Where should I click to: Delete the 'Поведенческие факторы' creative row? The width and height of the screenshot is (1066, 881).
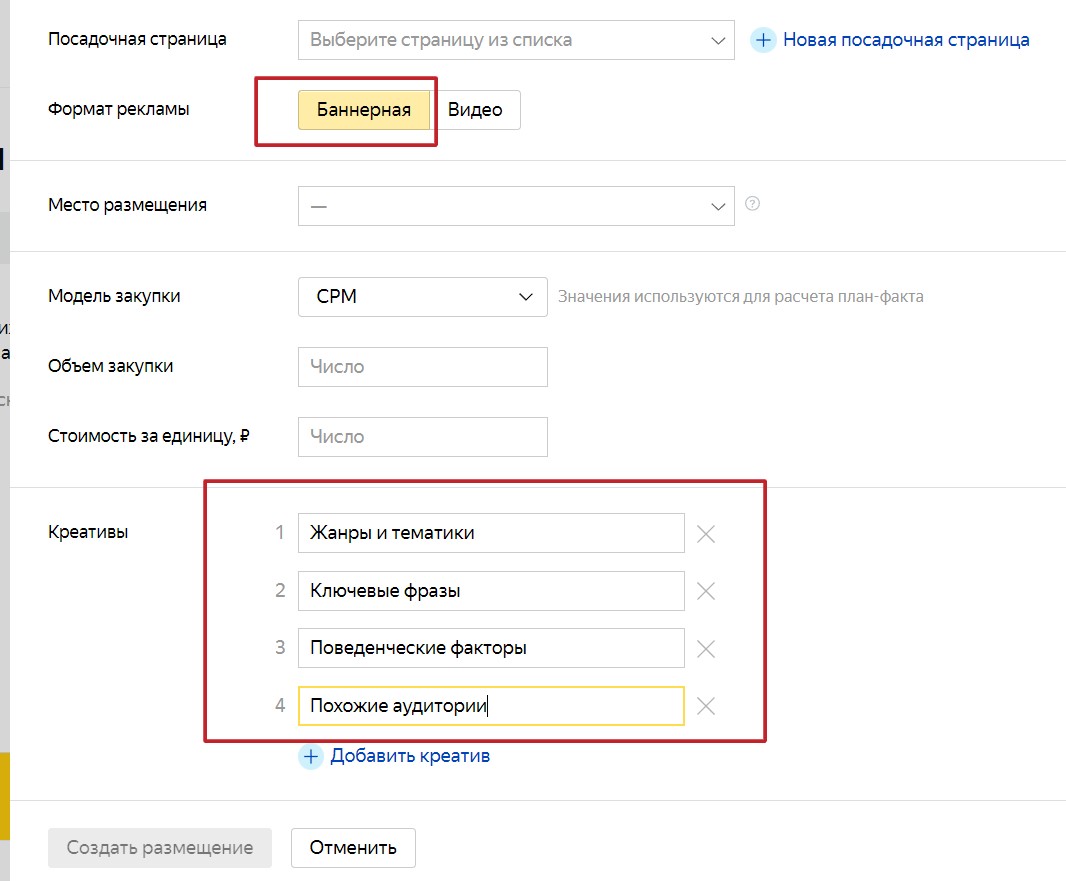point(705,649)
